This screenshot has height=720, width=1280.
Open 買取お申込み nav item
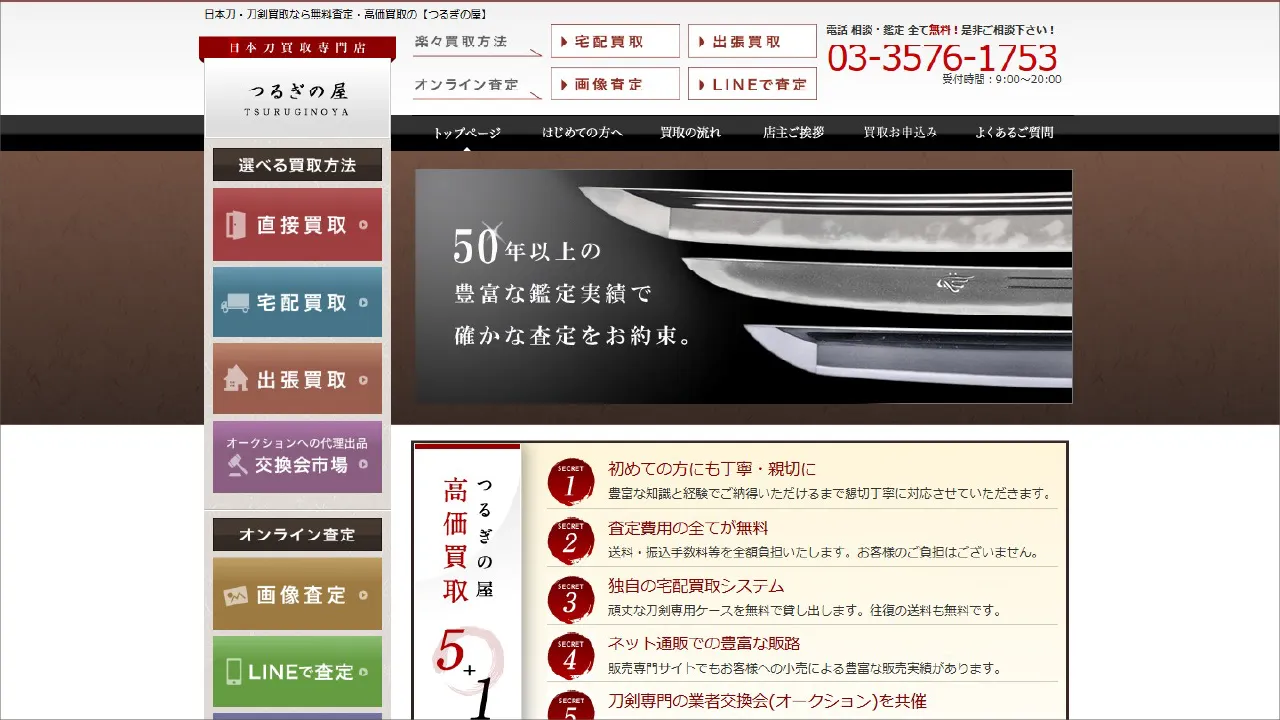(900, 133)
